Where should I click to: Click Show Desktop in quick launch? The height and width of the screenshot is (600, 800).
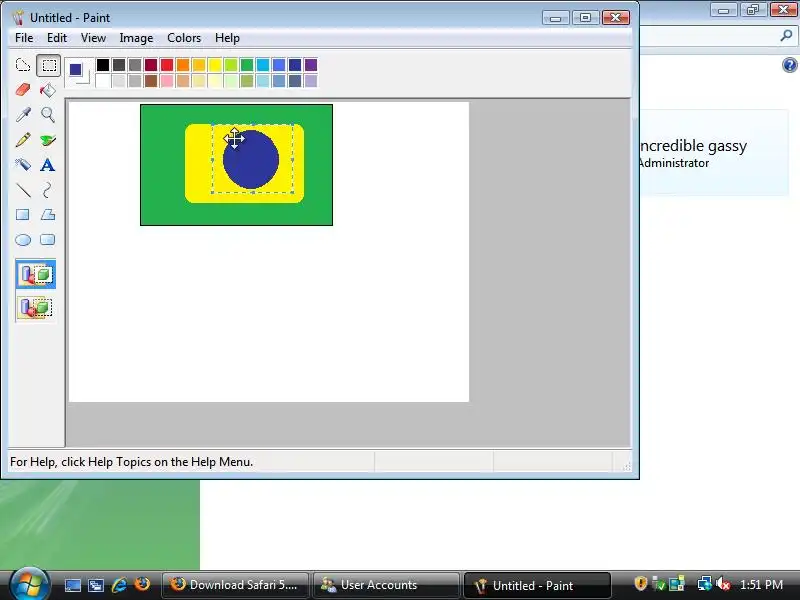[x=72, y=585]
